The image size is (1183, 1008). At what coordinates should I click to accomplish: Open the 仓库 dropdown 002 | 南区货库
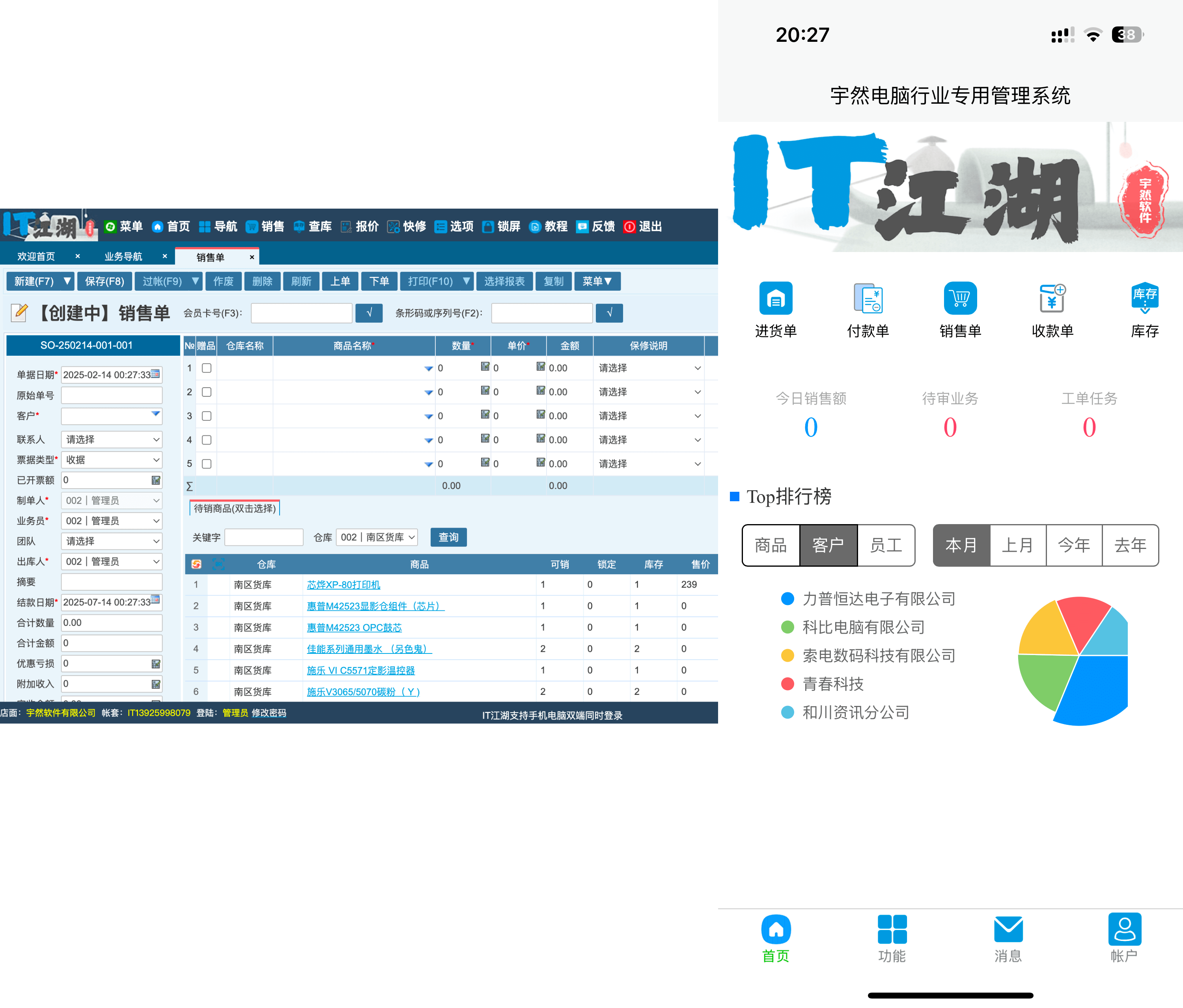pyautogui.click(x=377, y=538)
